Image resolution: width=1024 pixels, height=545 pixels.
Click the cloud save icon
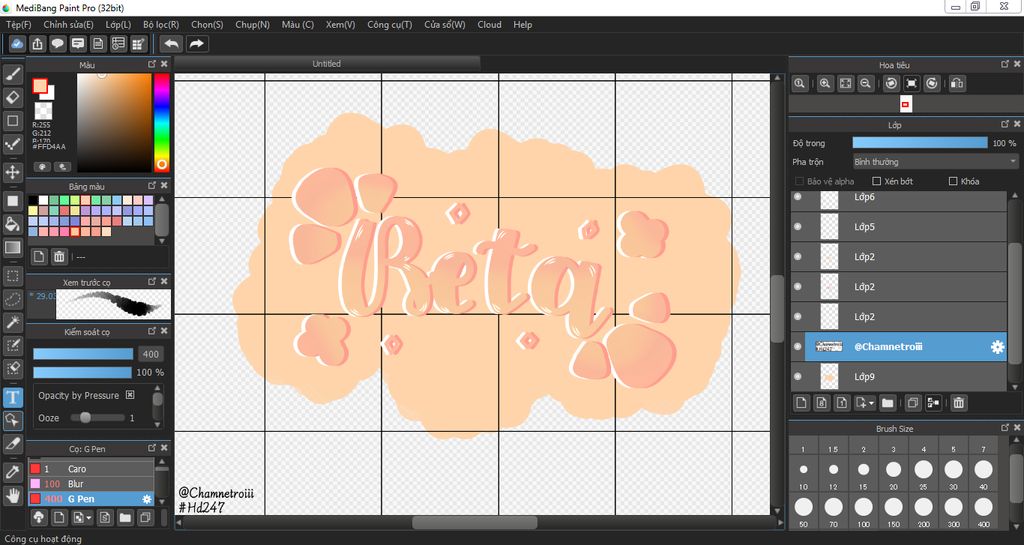point(17,44)
